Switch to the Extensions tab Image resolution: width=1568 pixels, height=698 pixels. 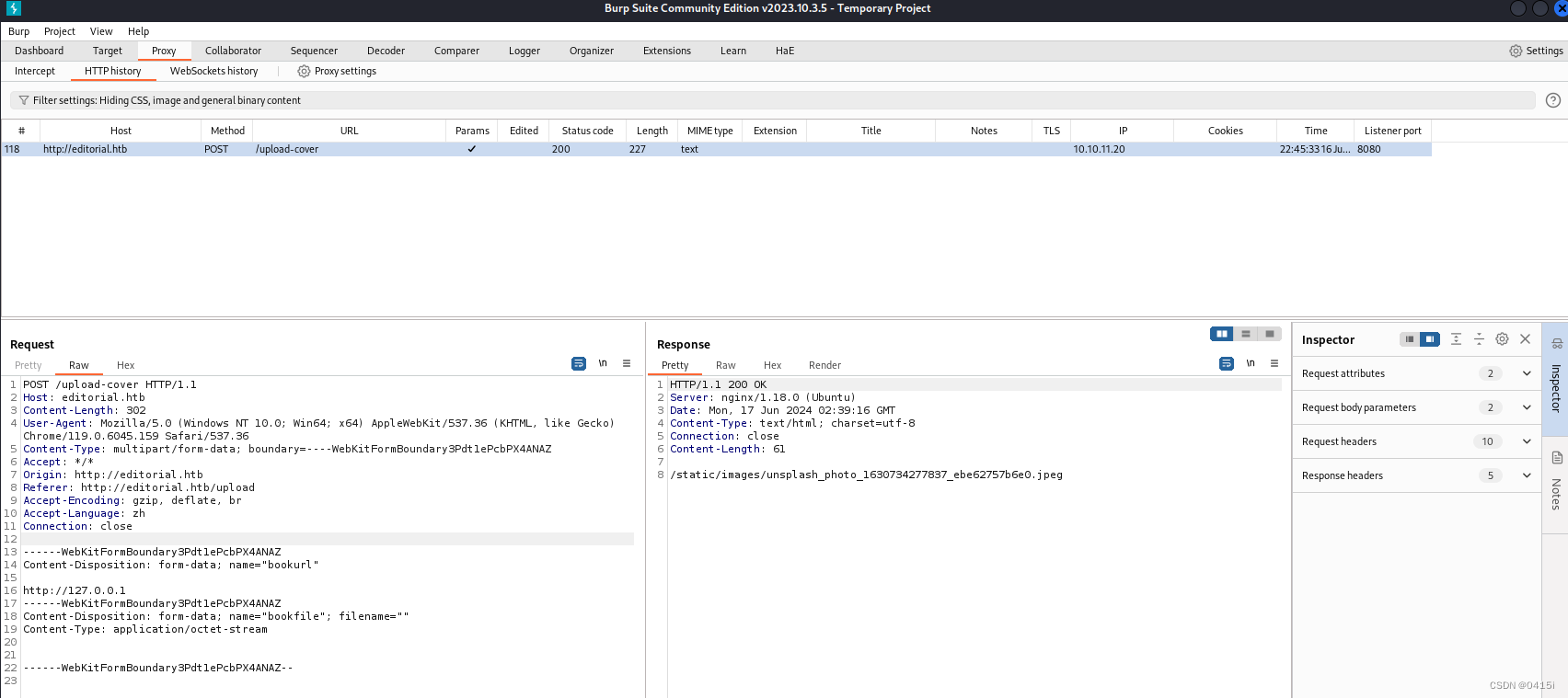coord(667,51)
